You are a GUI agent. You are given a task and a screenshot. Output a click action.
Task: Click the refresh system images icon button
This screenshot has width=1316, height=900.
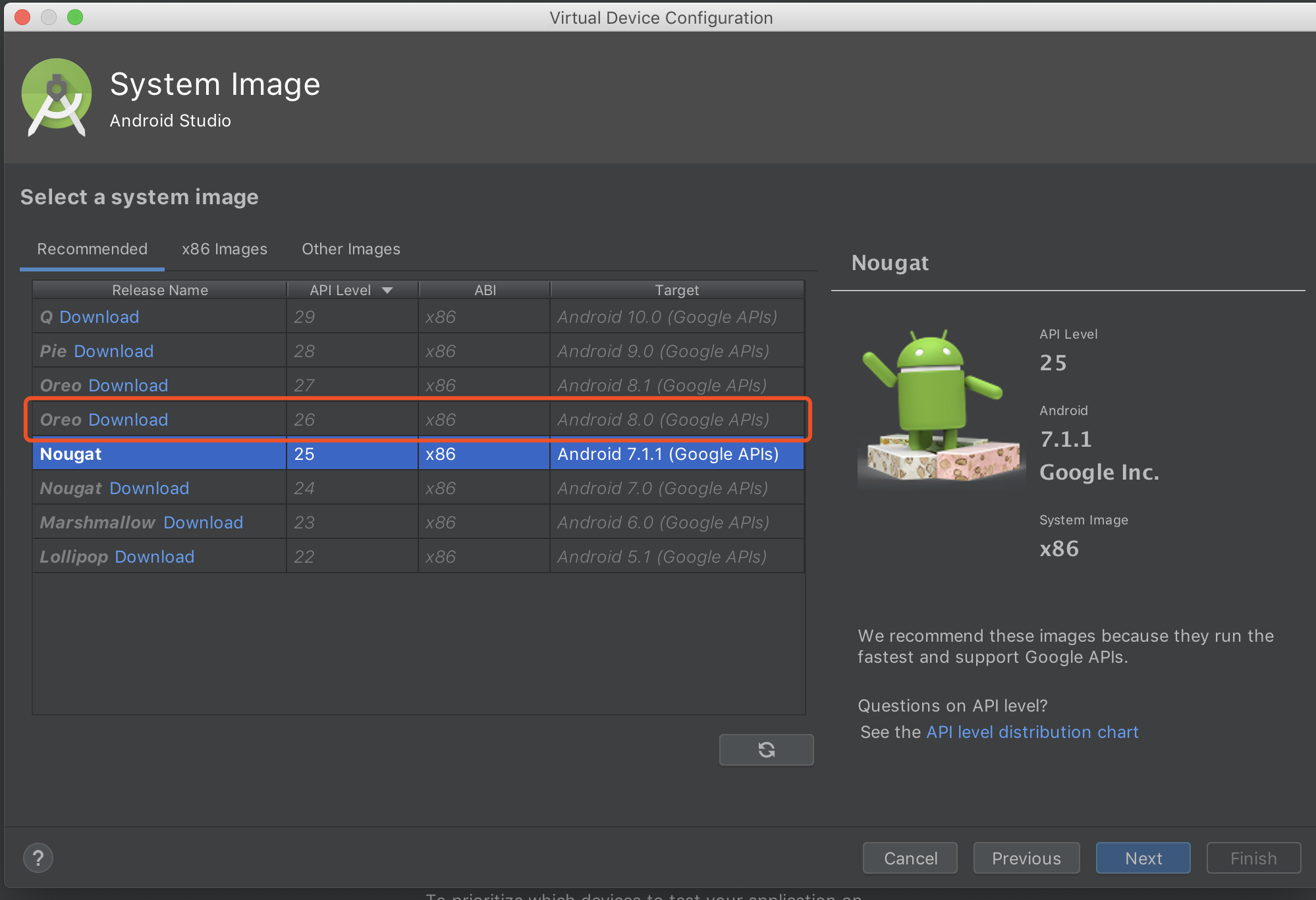766,749
